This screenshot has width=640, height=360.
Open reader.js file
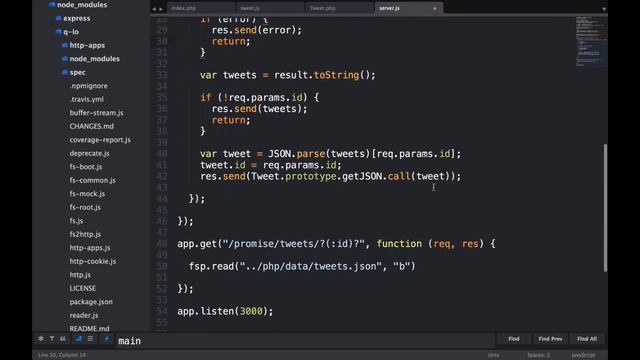84,315
